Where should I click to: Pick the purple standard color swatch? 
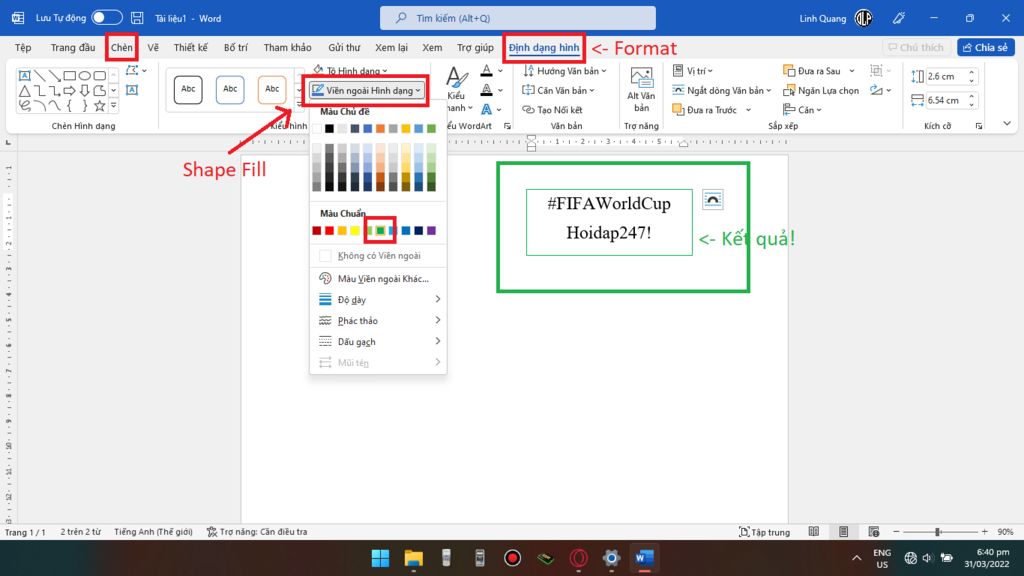coord(431,231)
